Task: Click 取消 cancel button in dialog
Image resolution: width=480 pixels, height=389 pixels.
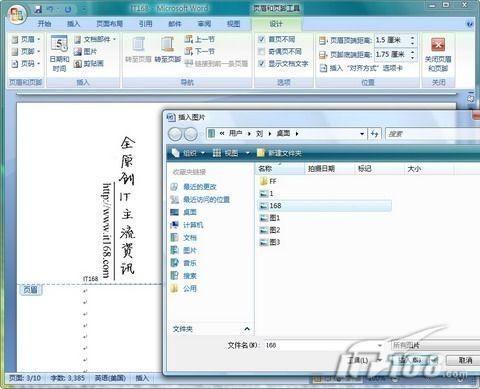Action: (x=465, y=360)
